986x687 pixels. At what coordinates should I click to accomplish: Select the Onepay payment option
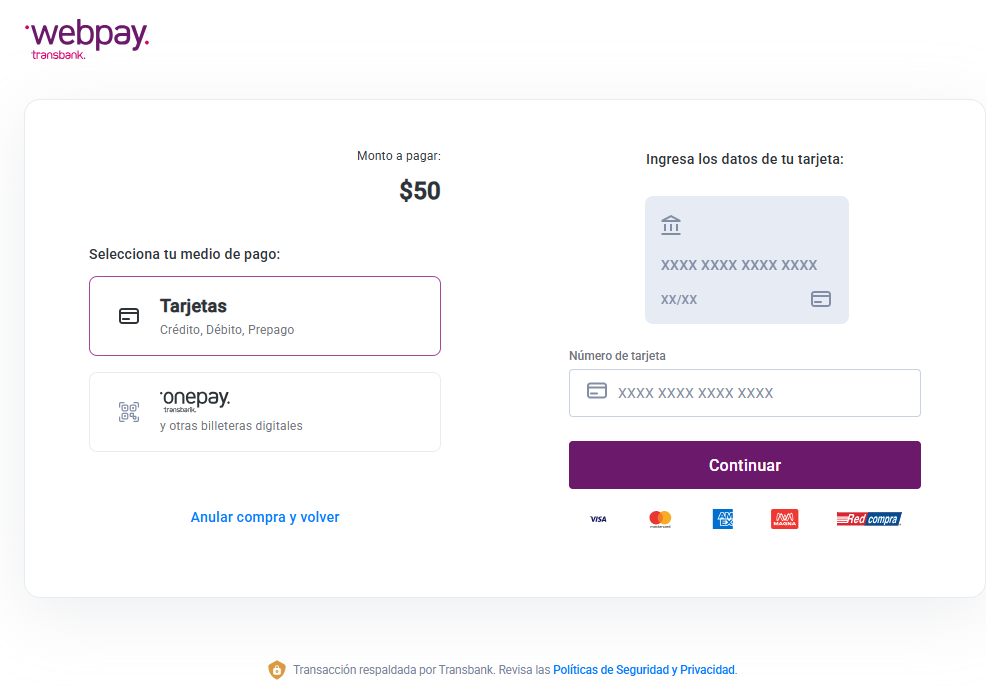click(265, 411)
